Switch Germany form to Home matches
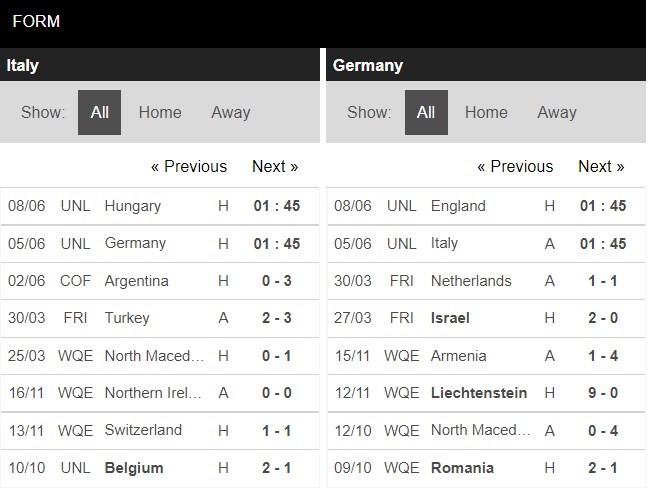Viewport: 650px width, 499px height. [486, 112]
